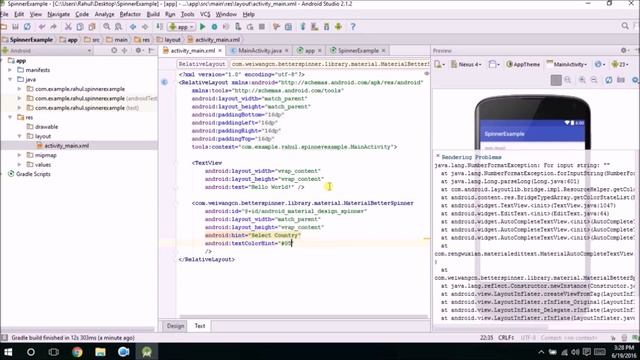The width and height of the screenshot is (640, 360).
Task: Click CRLF line separator in status bar
Action: click(506, 338)
